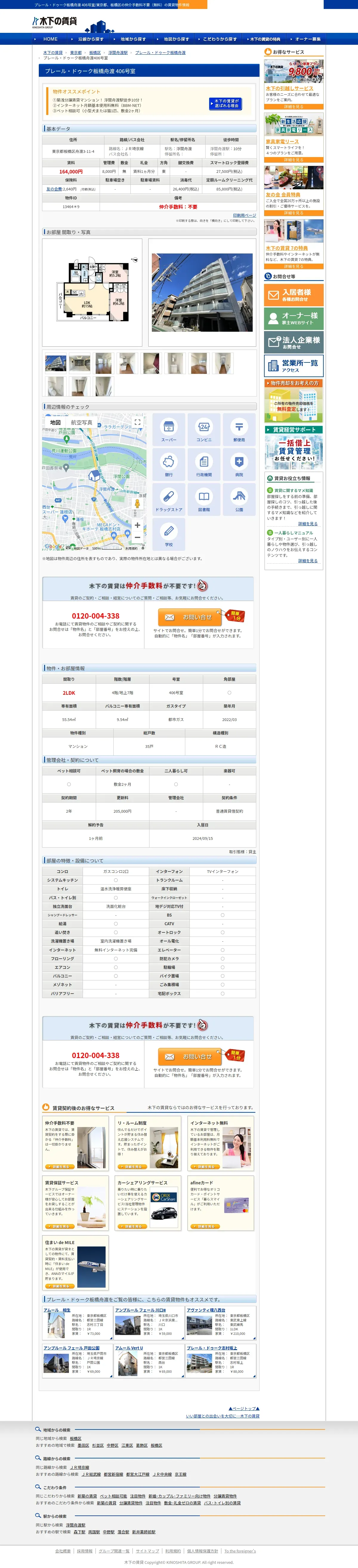Open こだわりから探す in the navigation bar
358x1568 pixels.
pos(219,39)
